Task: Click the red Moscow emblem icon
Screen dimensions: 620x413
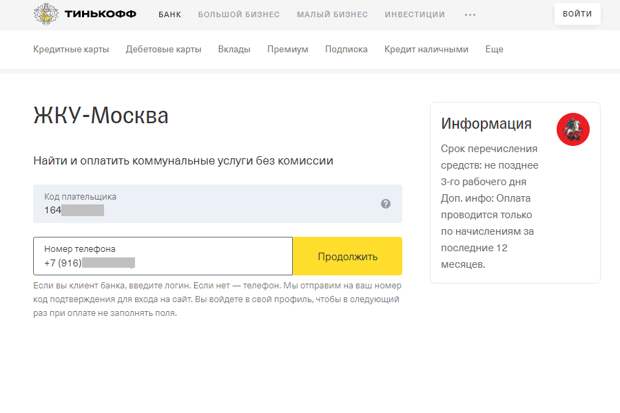Action: pyautogui.click(x=573, y=129)
